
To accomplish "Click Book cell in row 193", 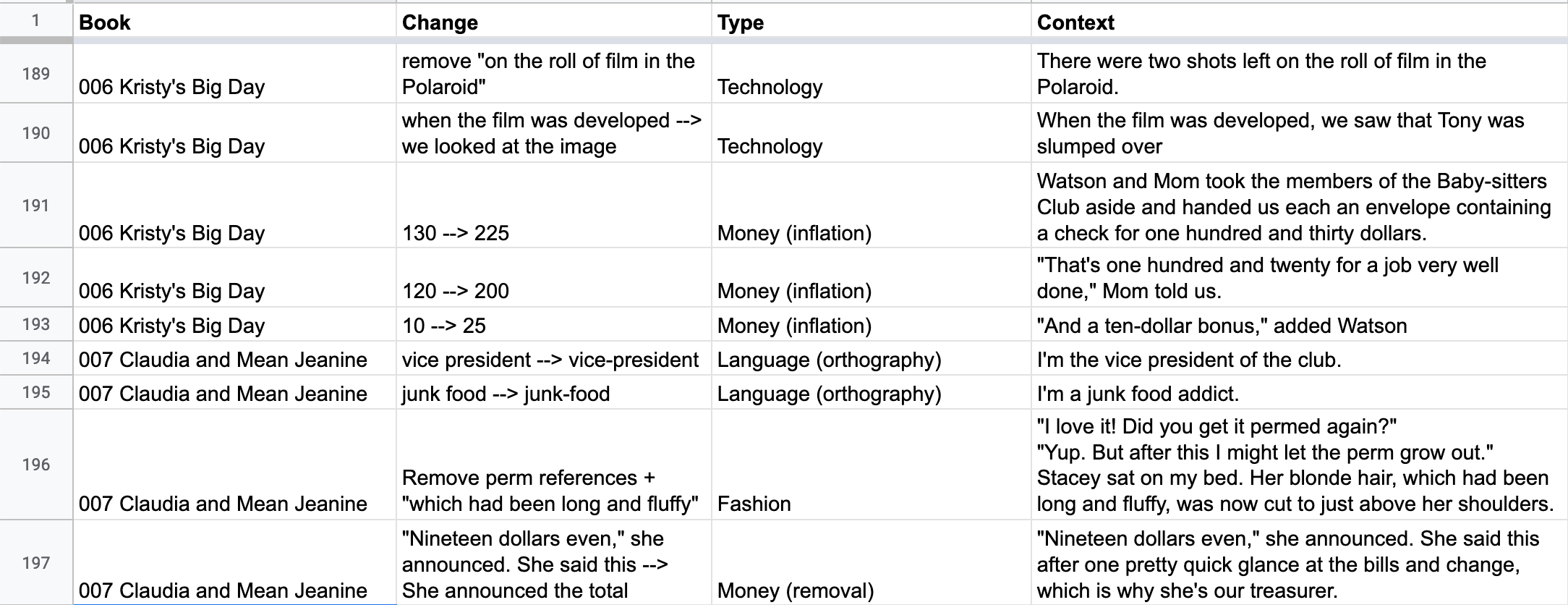I will pyautogui.click(x=234, y=324).
